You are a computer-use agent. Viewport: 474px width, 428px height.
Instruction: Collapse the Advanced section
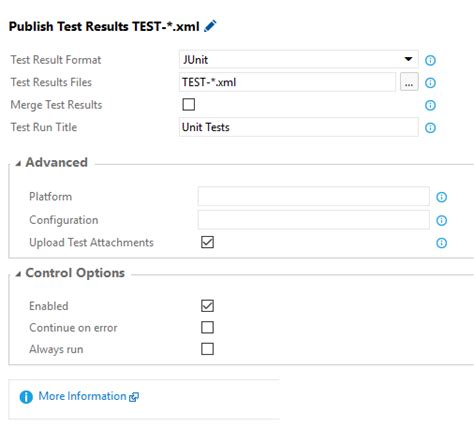(x=19, y=163)
